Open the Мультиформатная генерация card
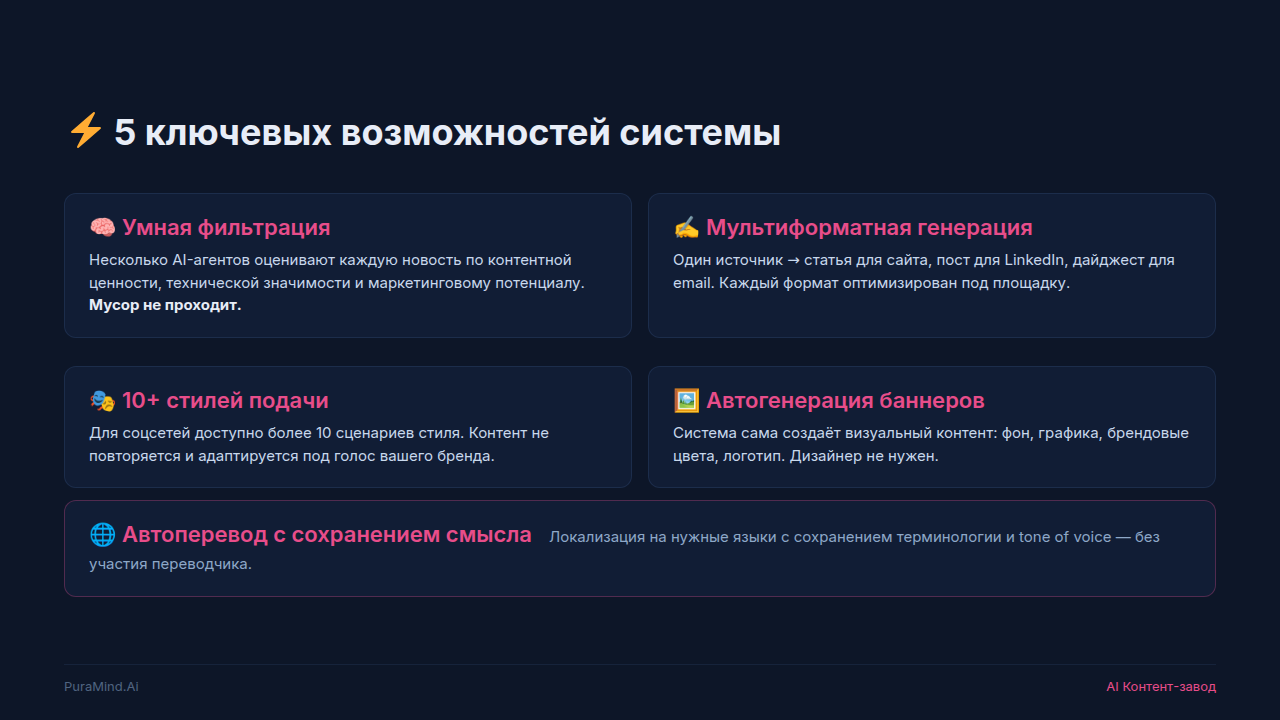 (931, 265)
